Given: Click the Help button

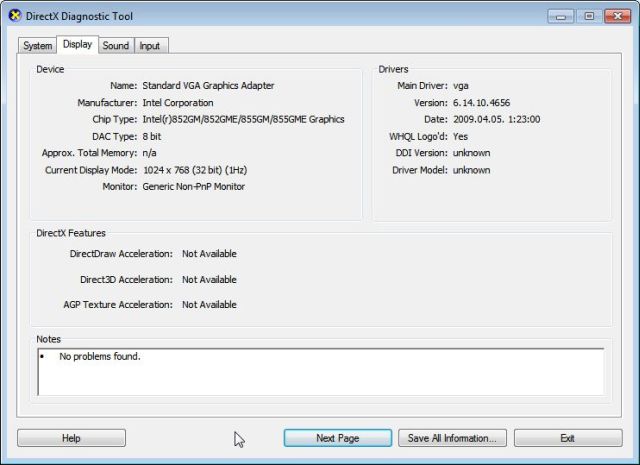Looking at the screenshot, I should coord(71,438).
